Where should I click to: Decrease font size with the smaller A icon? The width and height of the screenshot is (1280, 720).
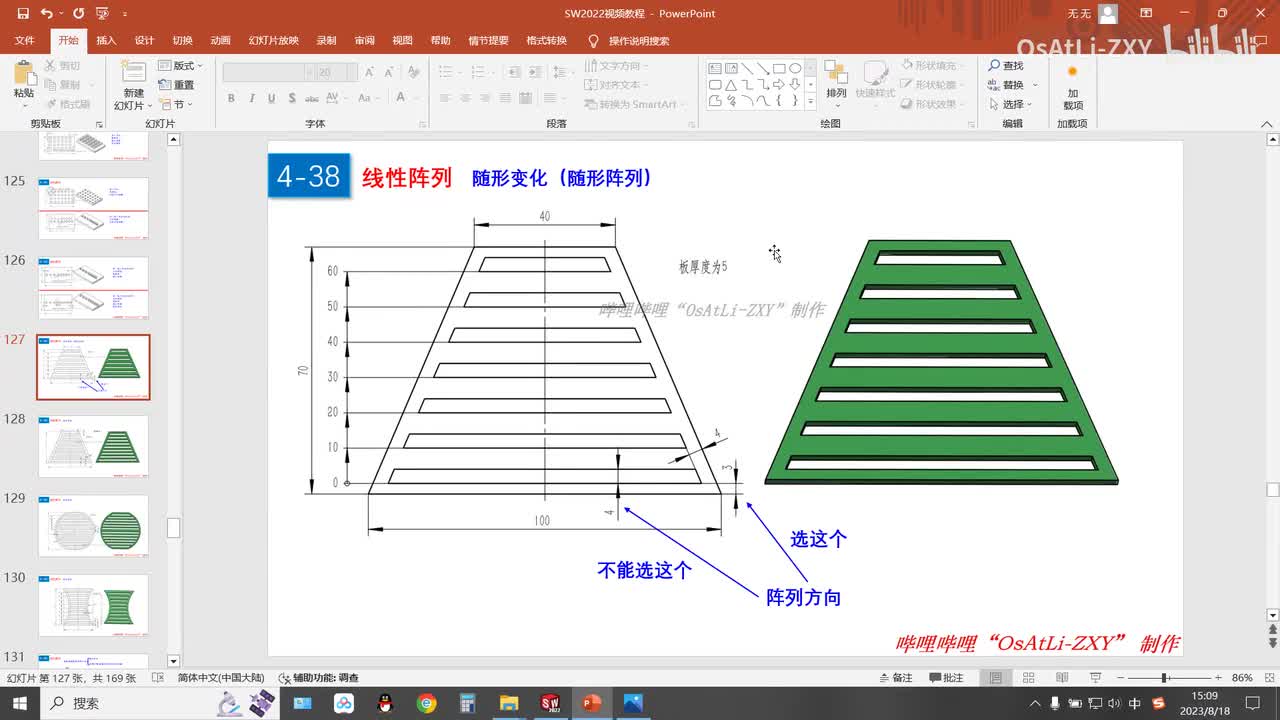click(387, 73)
